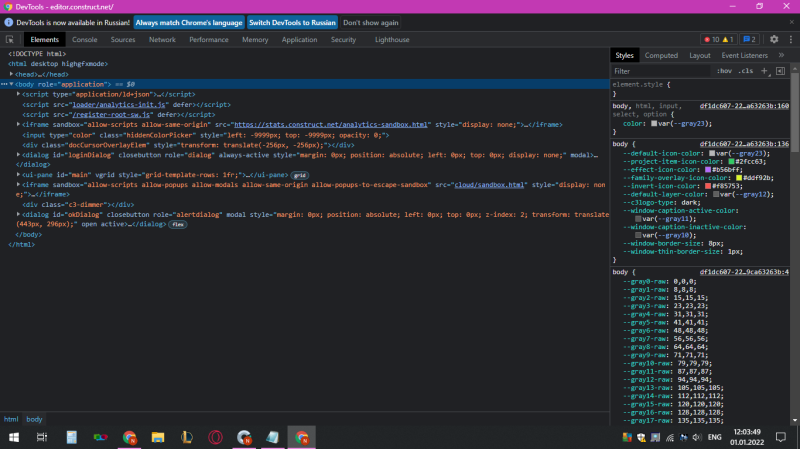Open the Performance tab

(209, 39)
